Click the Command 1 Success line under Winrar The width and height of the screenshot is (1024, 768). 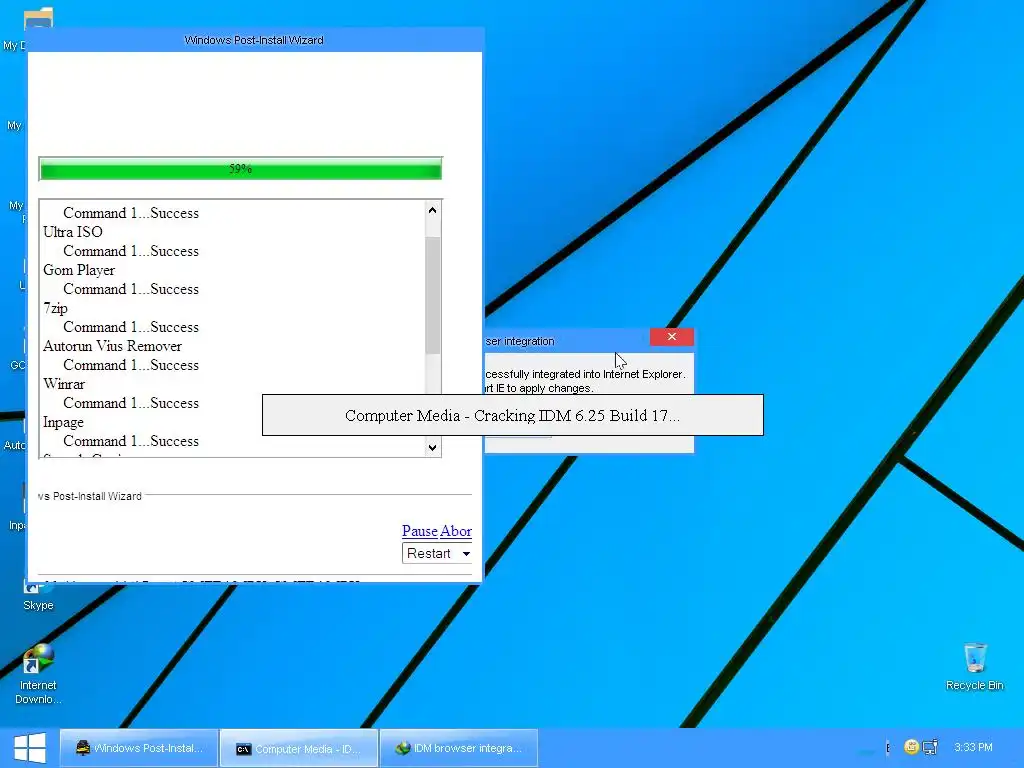pyautogui.click(x=131, y=403)
